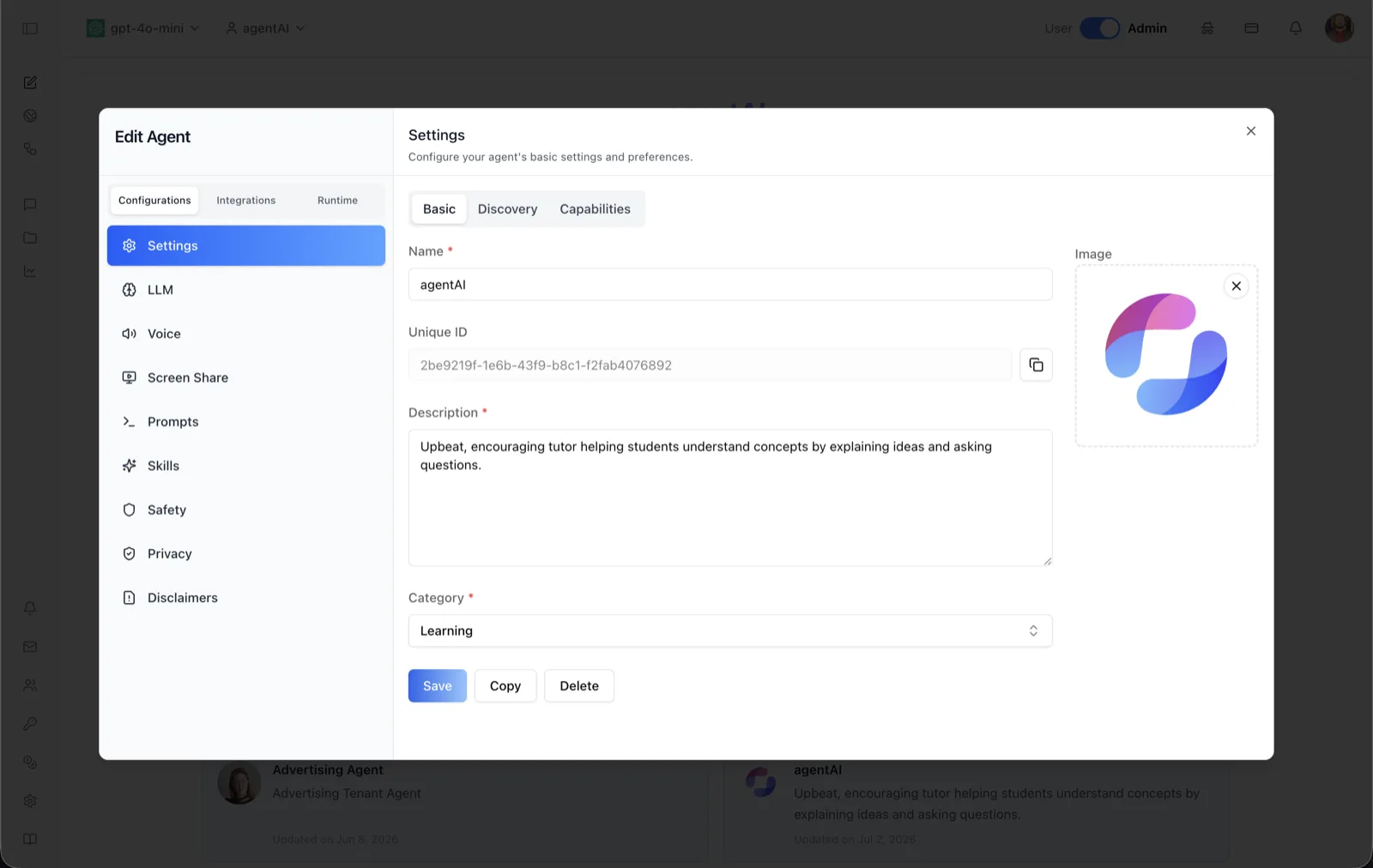Screen dimensions: 1373x868
Task: Click the Copy agent button
Action: [x=505, y=685]
